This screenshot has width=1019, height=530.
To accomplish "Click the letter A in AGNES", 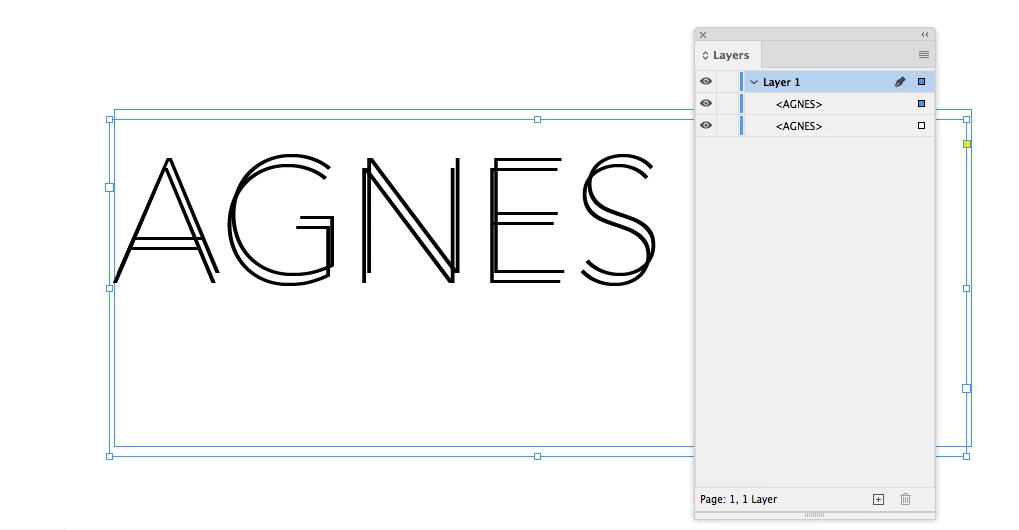I will pyautogui.click(x=166, y=221).
